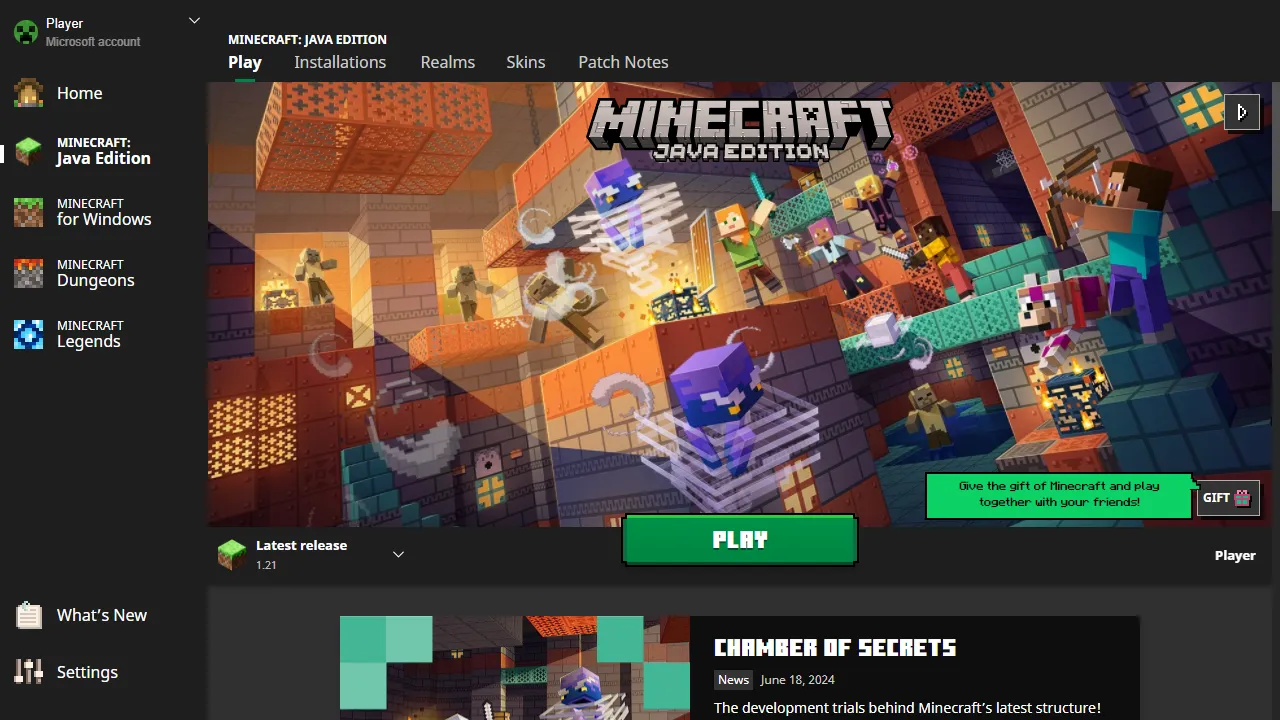Click the Minecraft Java Edition logo on banner
The image size is (1280, 720).
pos(740,128)
